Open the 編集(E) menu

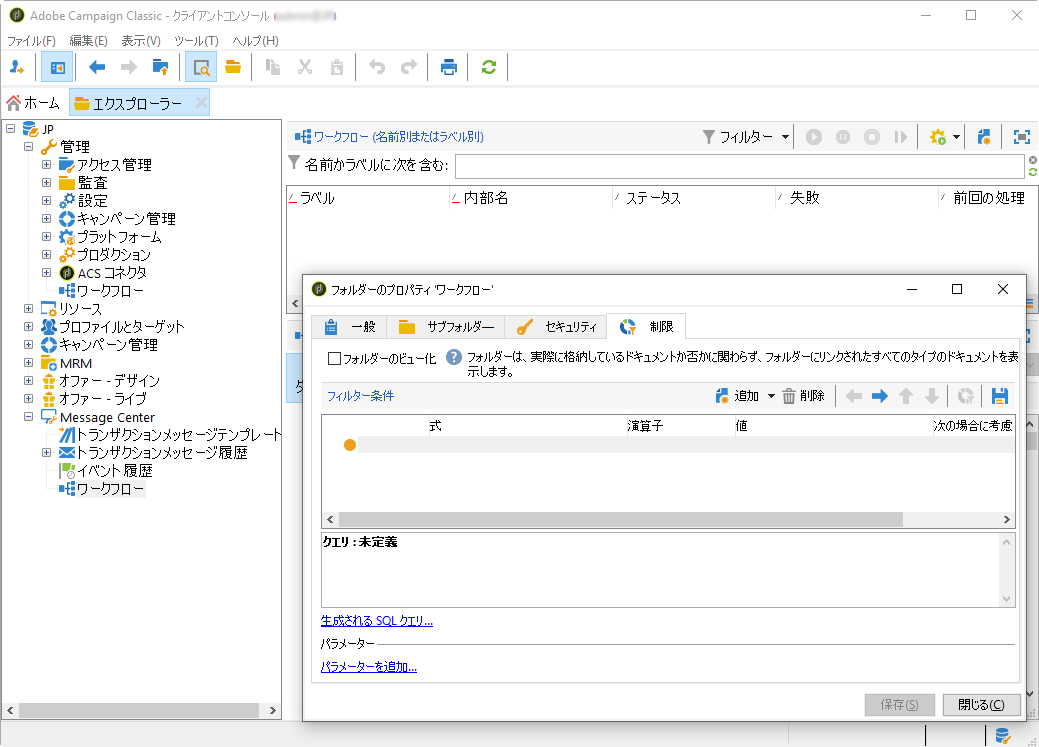(x=88, y=40)
